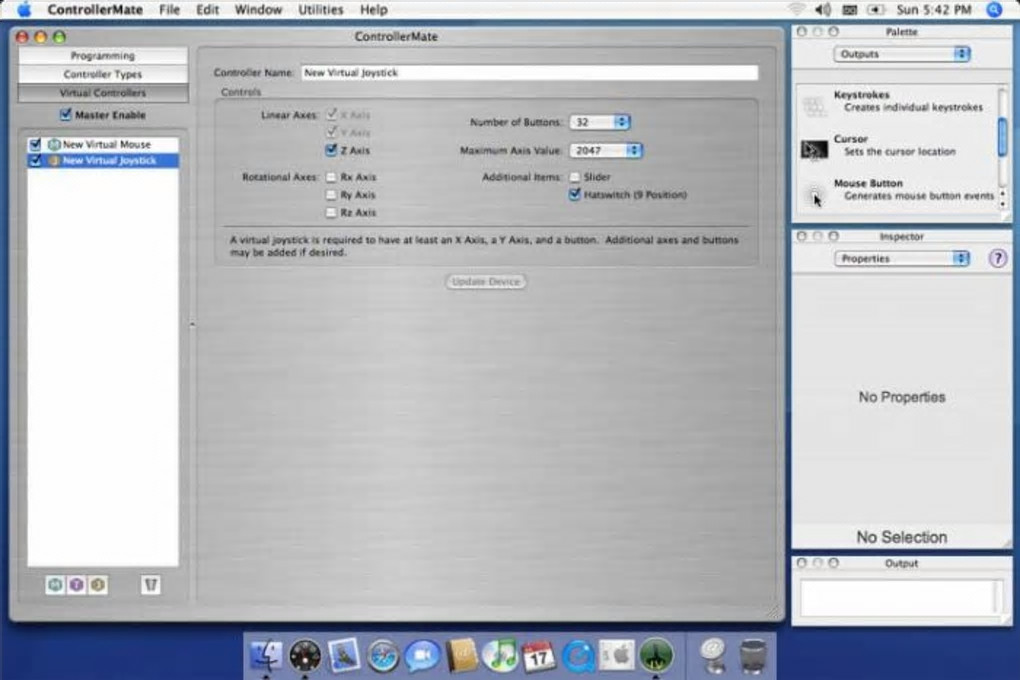Open Spotlight search in menu bar

tap(994, 10)
